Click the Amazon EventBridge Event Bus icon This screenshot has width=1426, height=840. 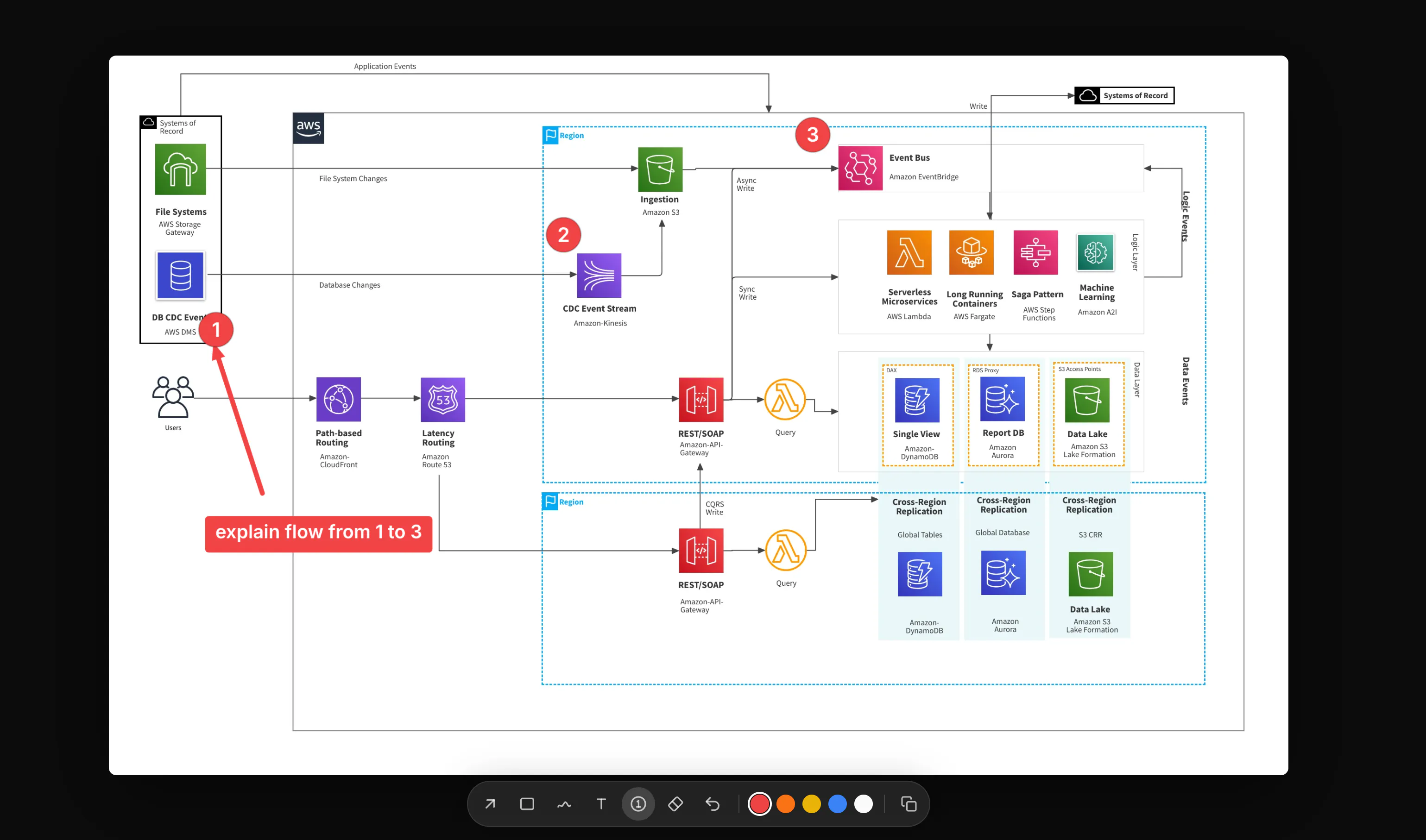coord(861,168)
